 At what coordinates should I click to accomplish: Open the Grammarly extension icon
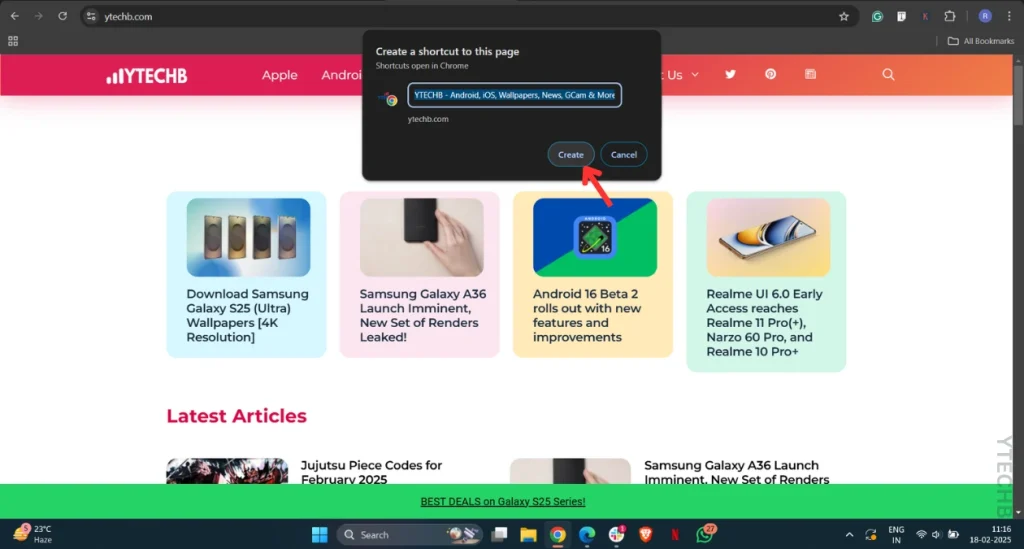click(x=877, y=16)
